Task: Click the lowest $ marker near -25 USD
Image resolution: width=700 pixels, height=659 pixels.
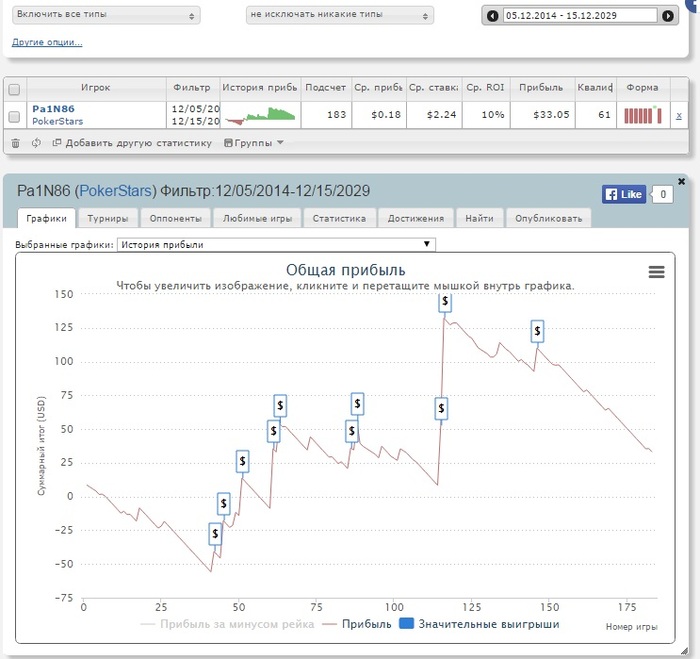Action: 215,534
